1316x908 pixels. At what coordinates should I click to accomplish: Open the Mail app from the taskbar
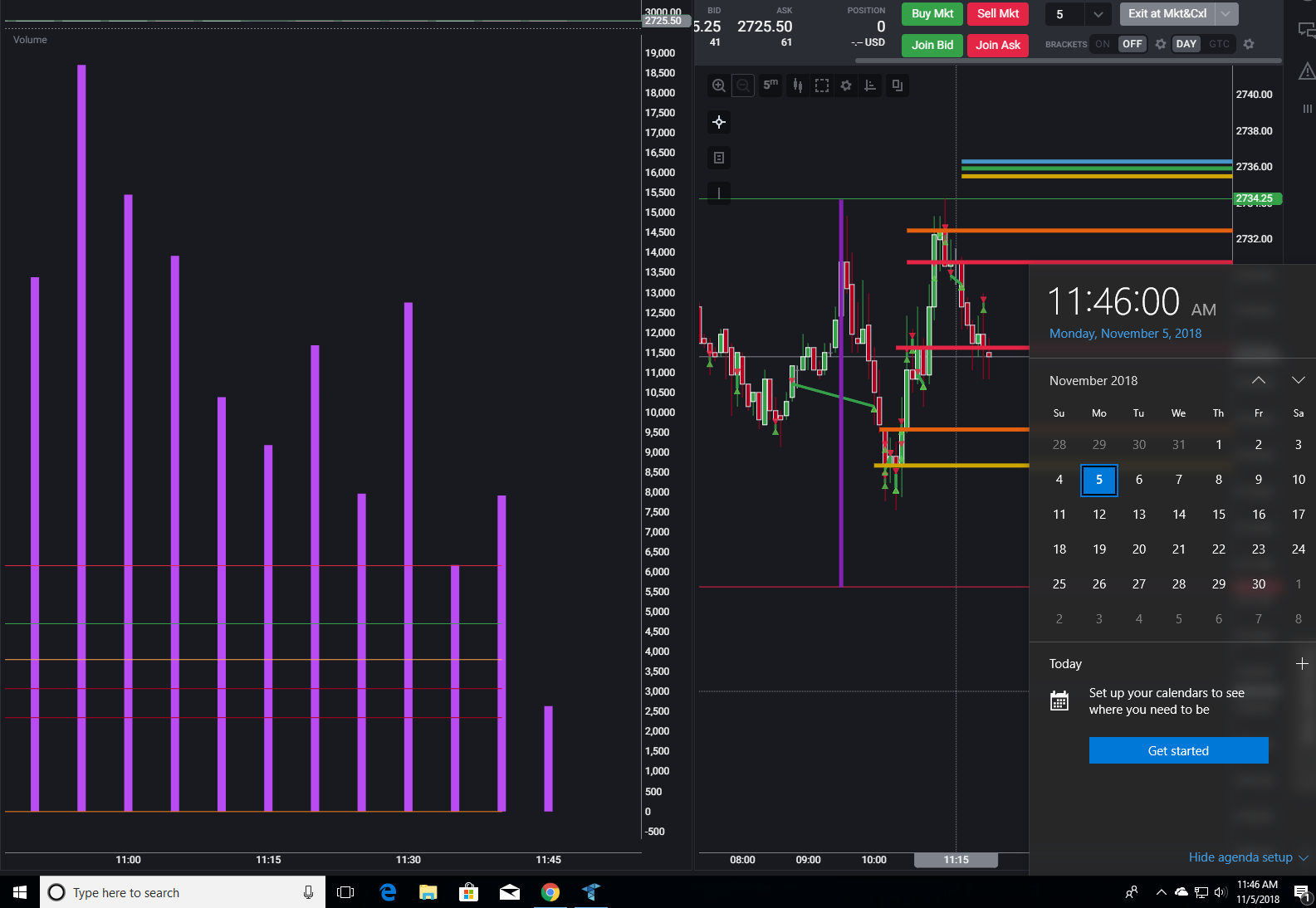point(510,892)
